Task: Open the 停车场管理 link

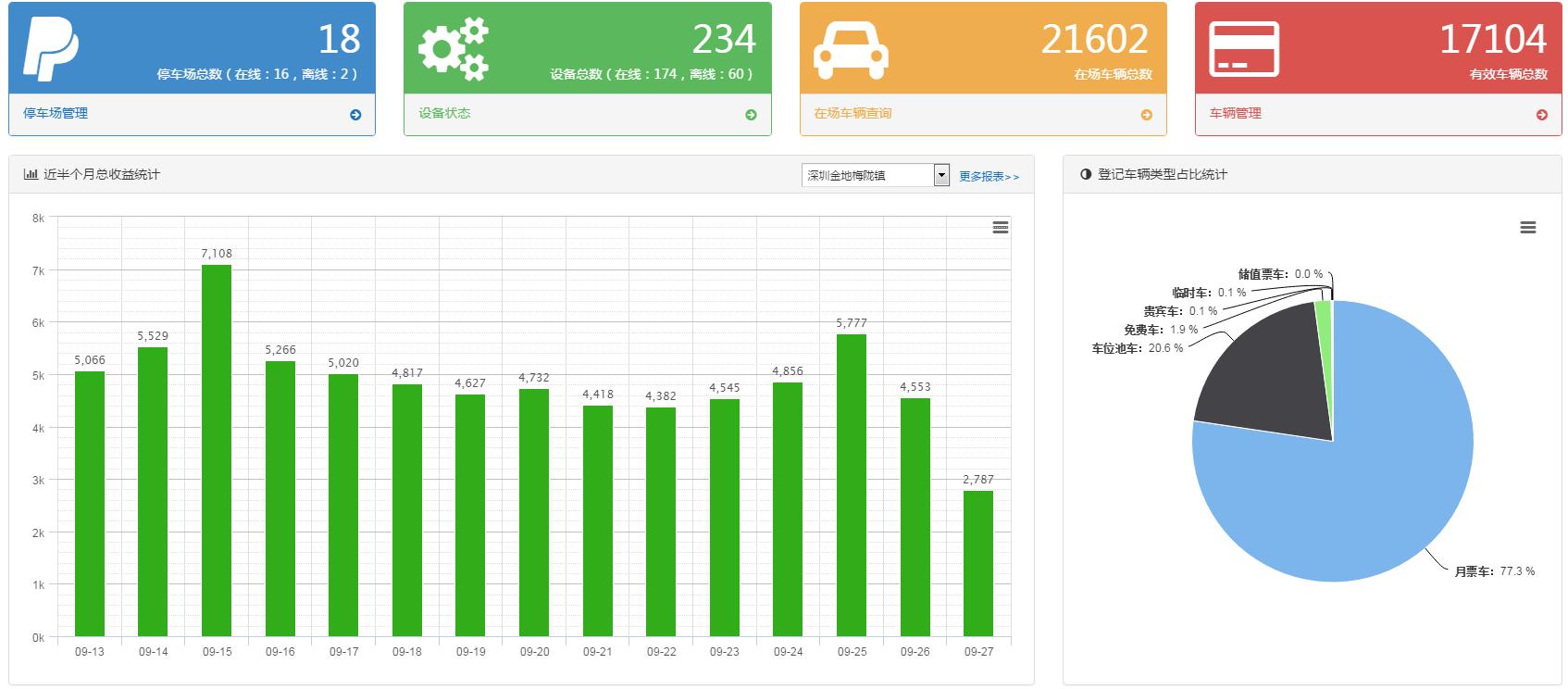Action: [x=56, y=113]
